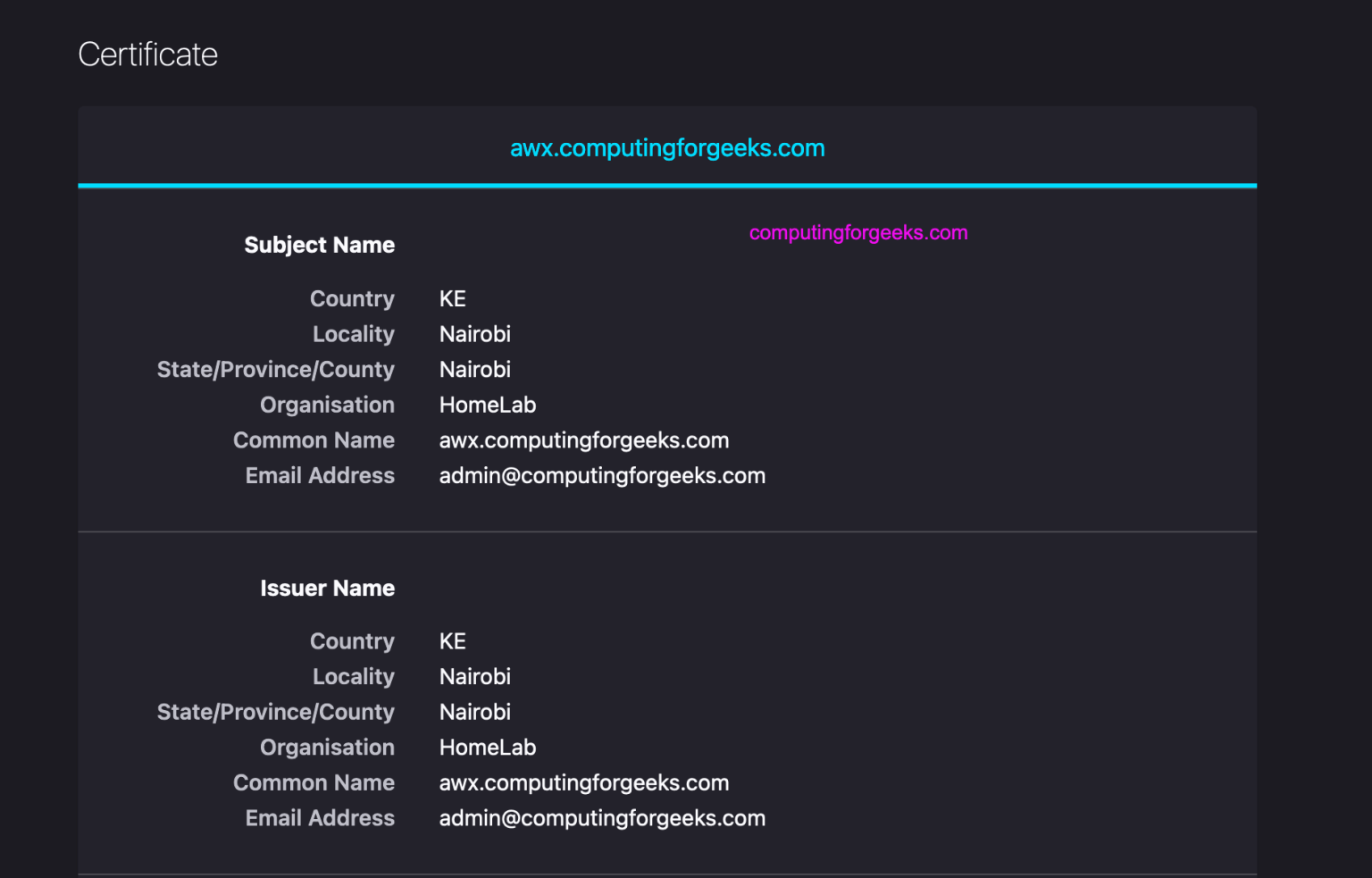
Task: Select the Certificate page heading
Action: 148,54
